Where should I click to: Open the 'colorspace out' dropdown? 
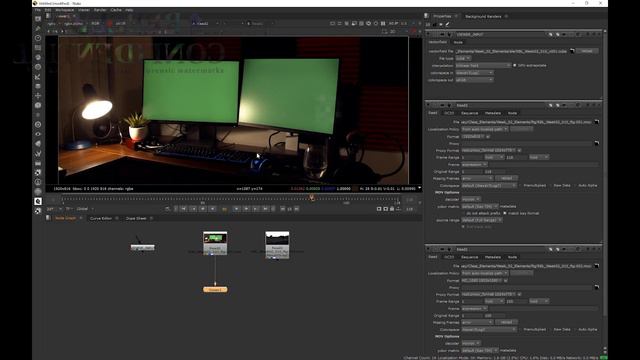[x=474, y=80]
